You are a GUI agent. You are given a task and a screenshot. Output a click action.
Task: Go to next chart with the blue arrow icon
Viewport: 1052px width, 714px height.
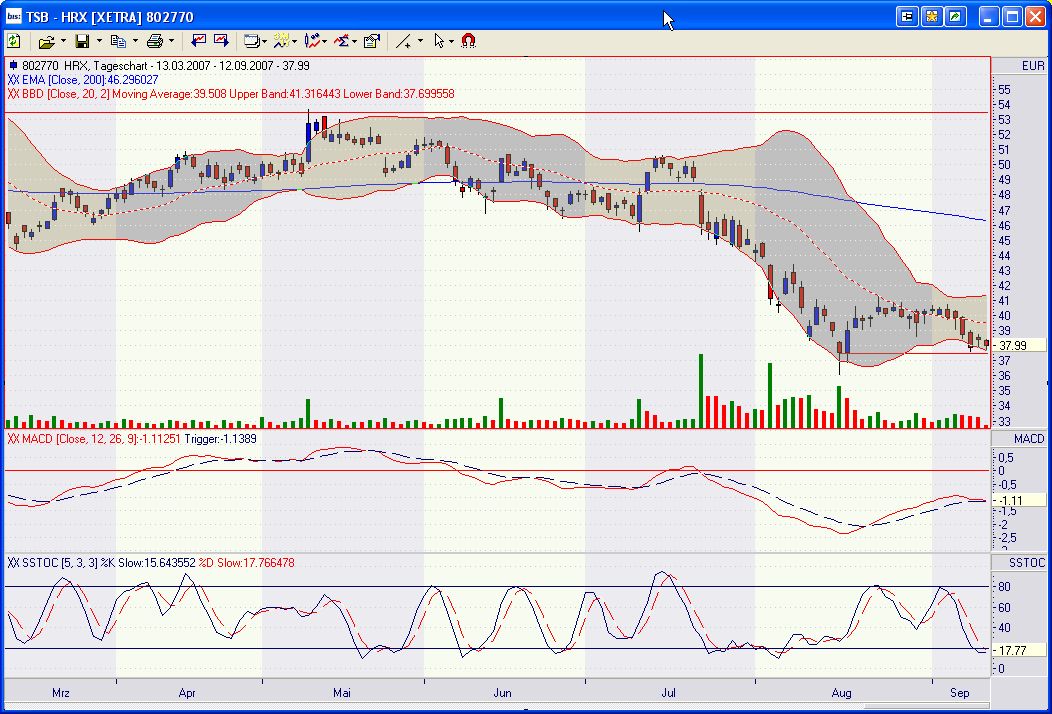point(219,41)
